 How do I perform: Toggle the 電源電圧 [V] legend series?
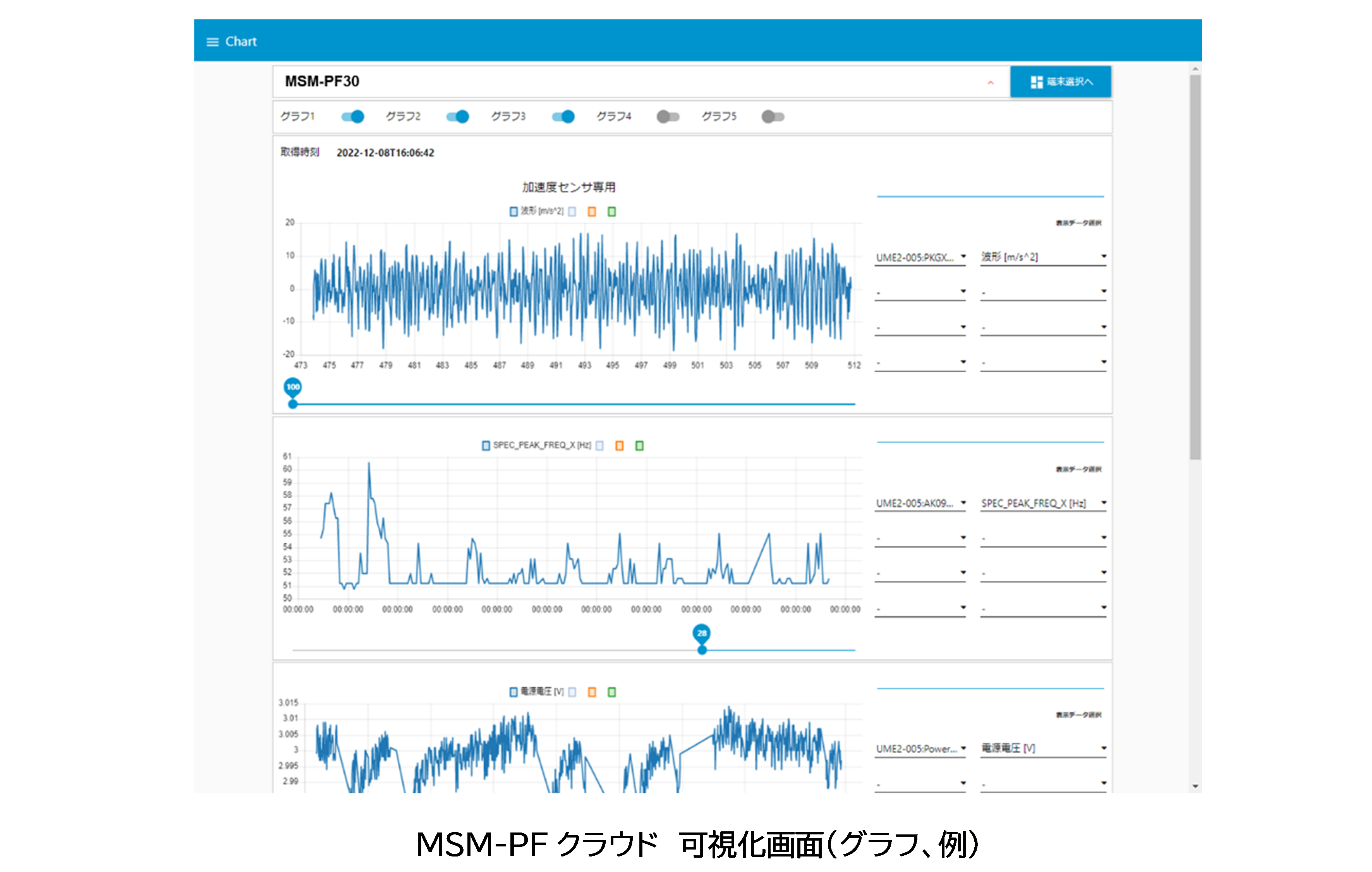click(536, 691)
